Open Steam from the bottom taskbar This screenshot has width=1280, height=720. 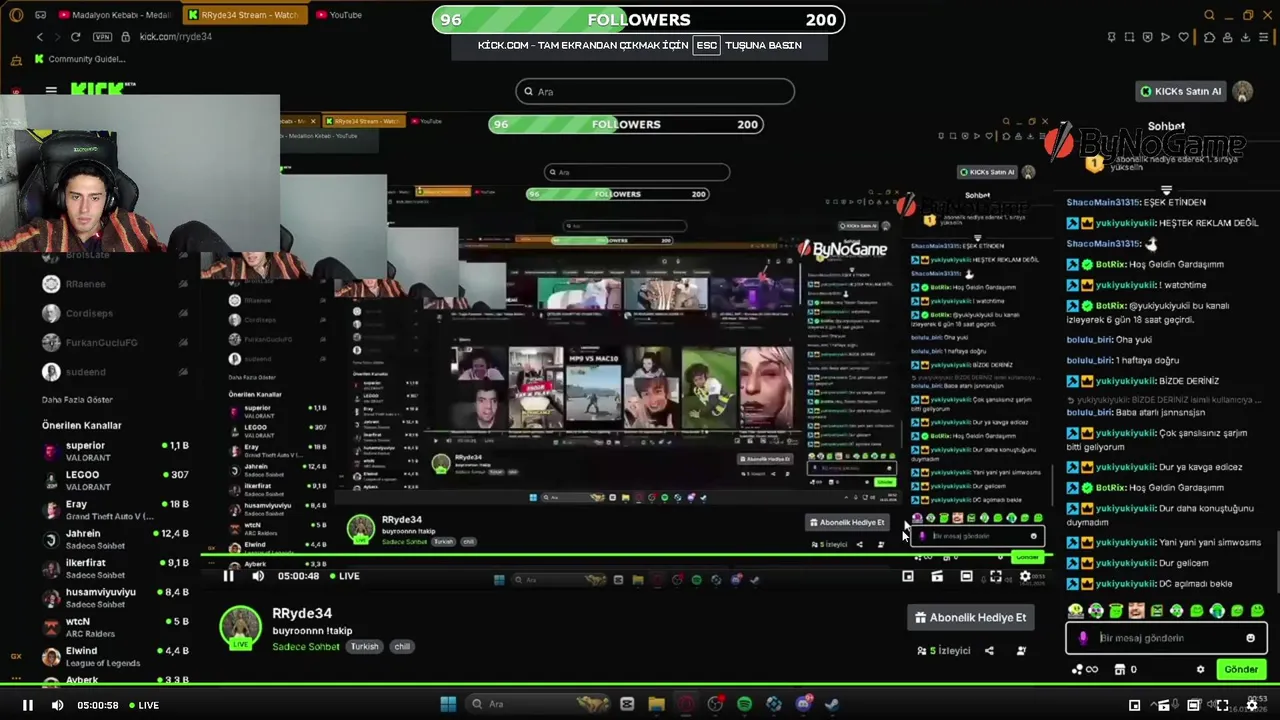[x=832, y=704]
